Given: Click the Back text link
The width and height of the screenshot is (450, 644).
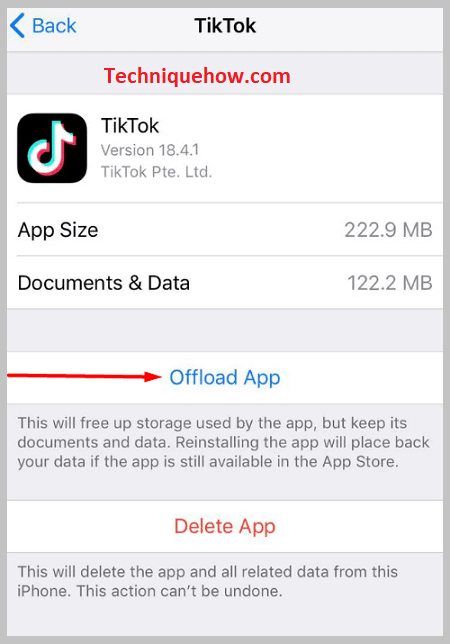Looking at the screenshot, I should (54, 26).
